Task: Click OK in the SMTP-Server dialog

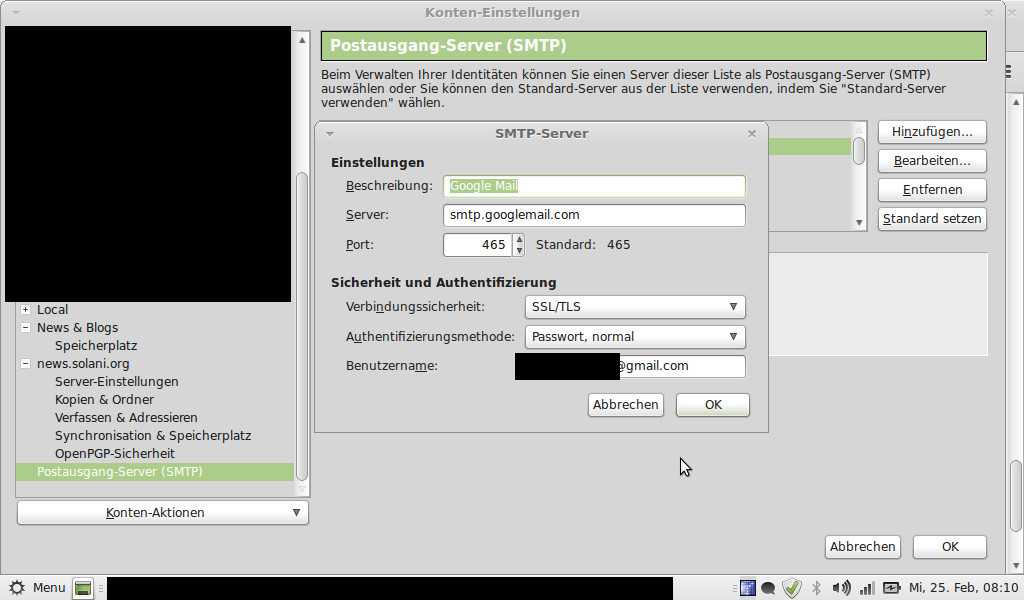Action: (x=712, y=405)
